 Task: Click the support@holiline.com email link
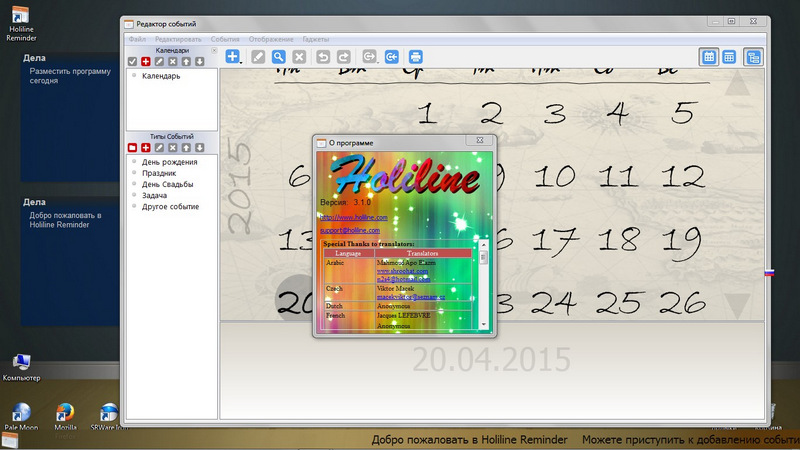350,230
